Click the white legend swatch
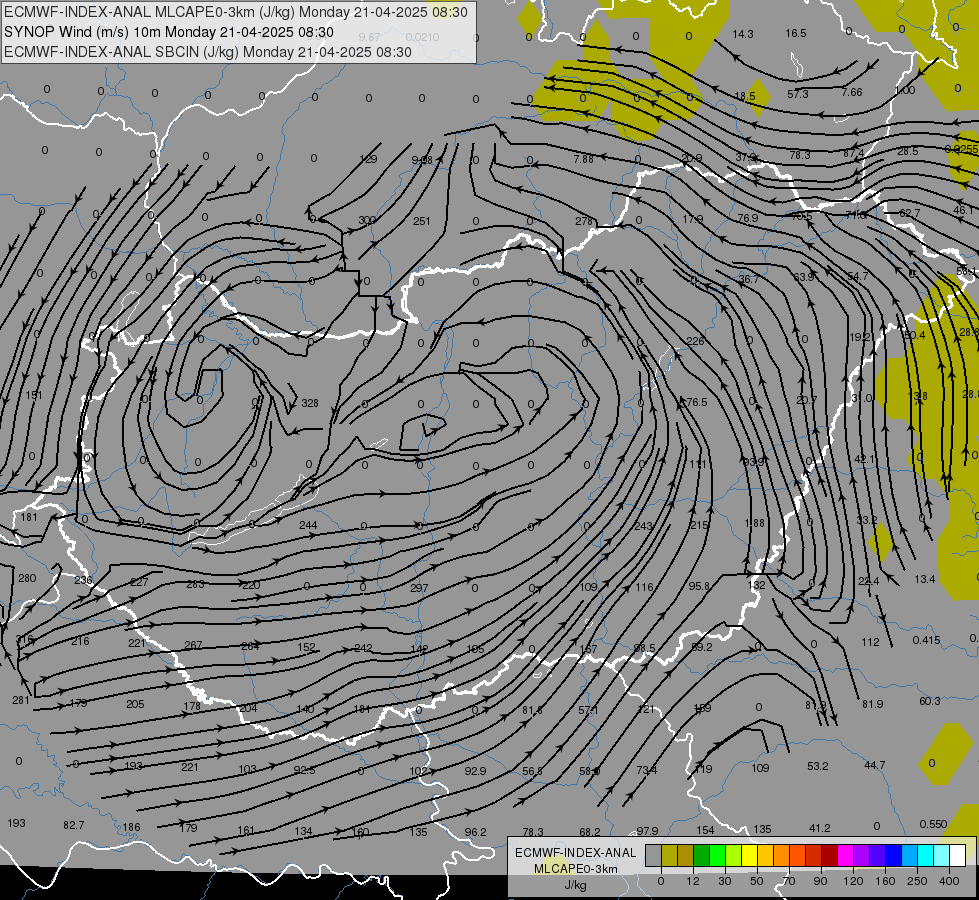The height and width of the screenshot is (900, 979). pyautogui.click(x=958, y=855)
